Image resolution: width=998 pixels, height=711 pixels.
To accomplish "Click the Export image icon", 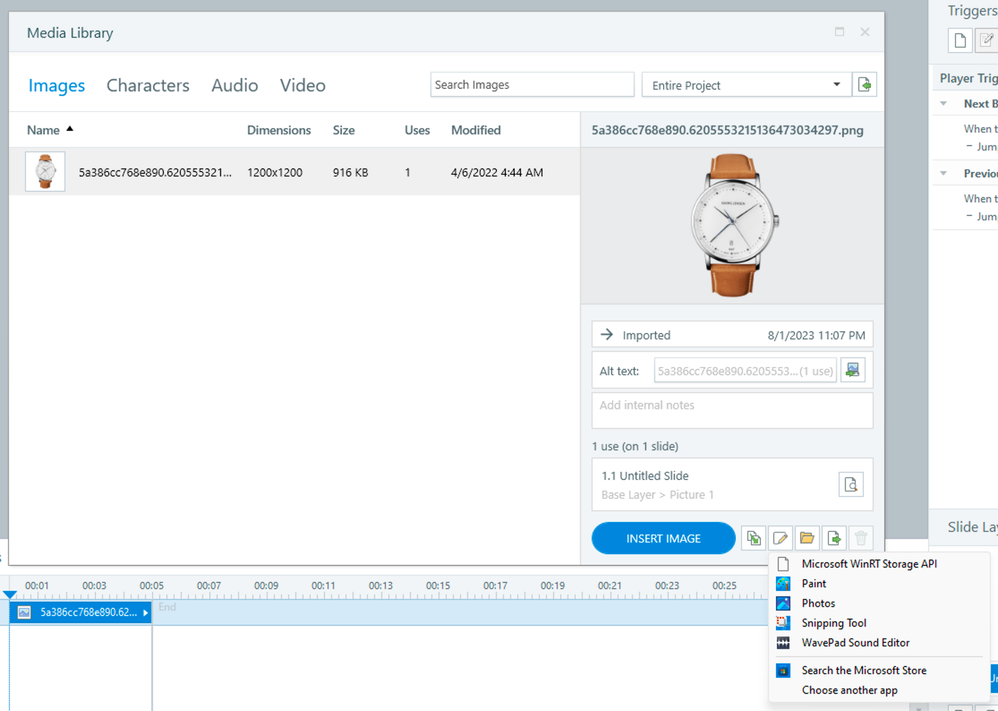I will pyautogui.click(x=834, y=539).
